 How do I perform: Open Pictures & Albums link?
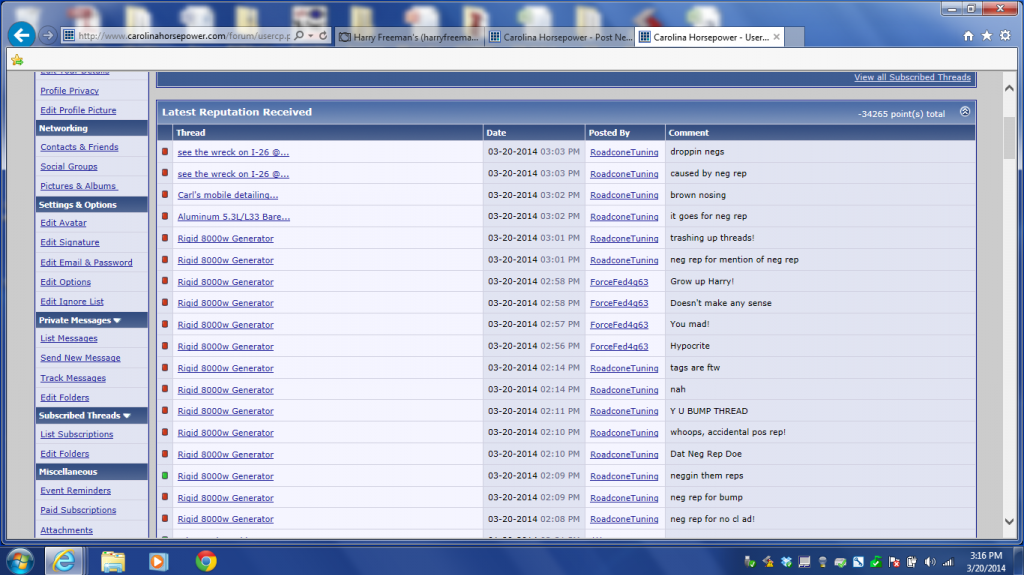pyautogui.click(x=78, y=186)
